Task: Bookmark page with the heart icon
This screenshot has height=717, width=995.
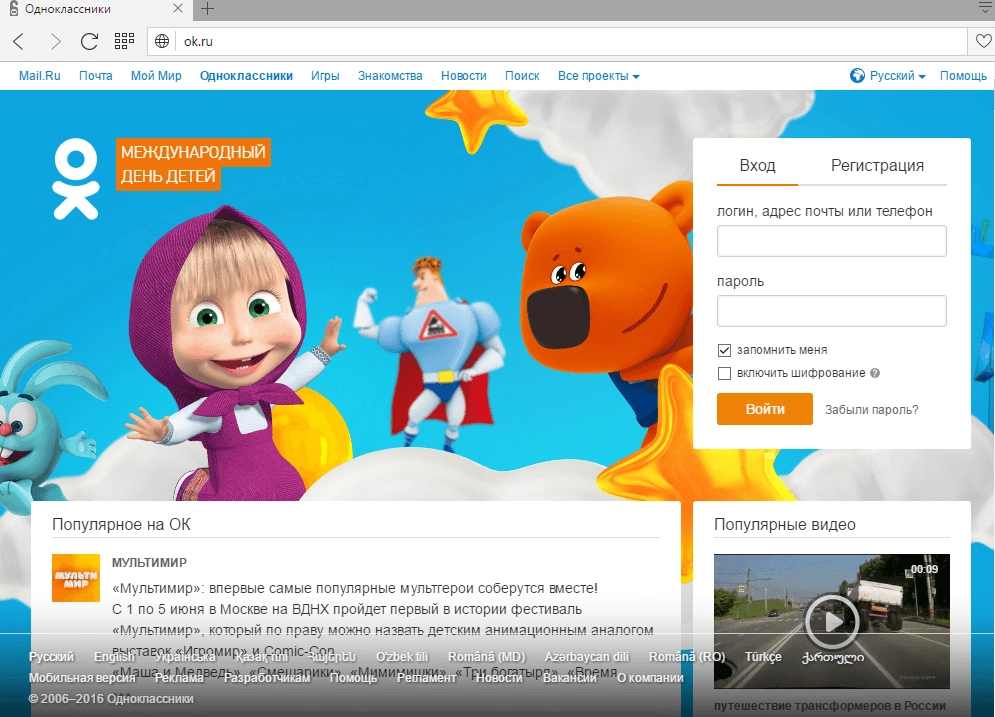Action: click(983, 41)
